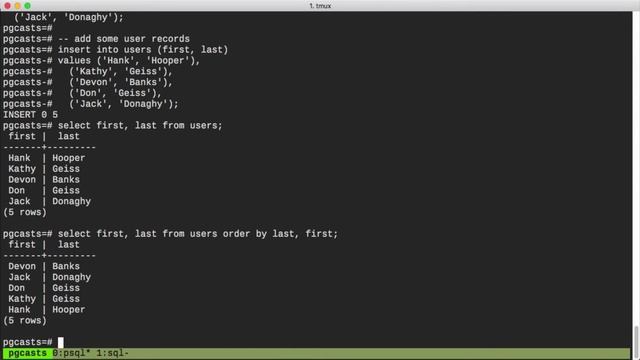The height and width of the screenshot is (360, 640).
Task: Click the red close window button
Action: point(7,6)
